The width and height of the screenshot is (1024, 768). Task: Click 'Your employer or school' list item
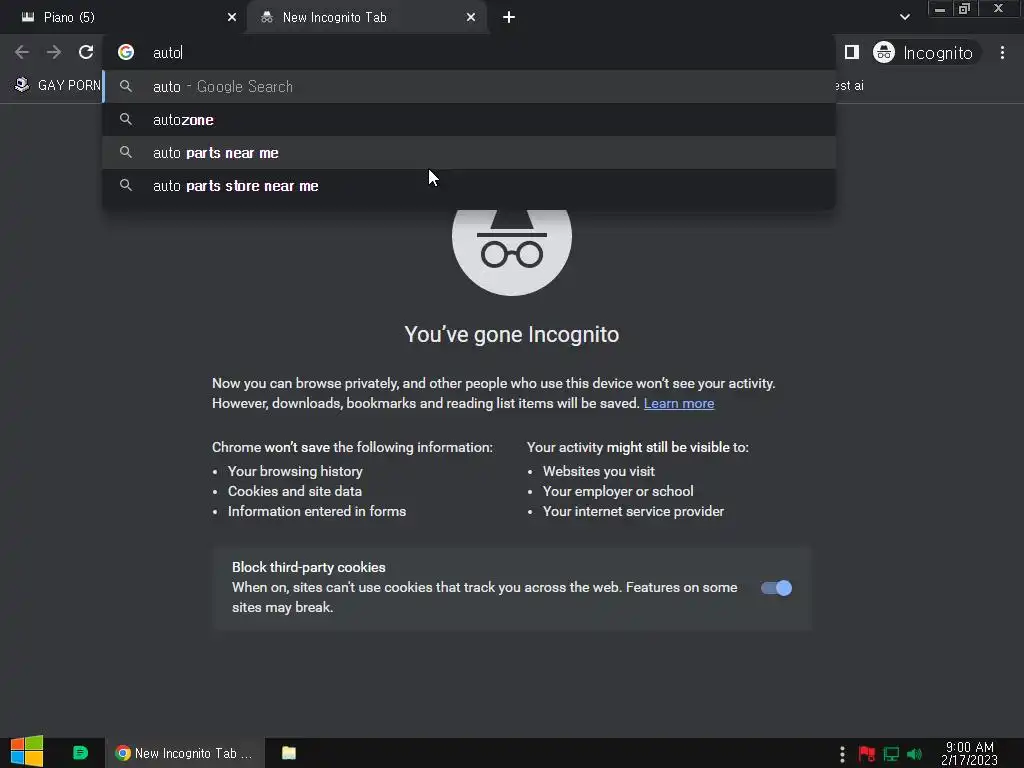coord(618,492)
